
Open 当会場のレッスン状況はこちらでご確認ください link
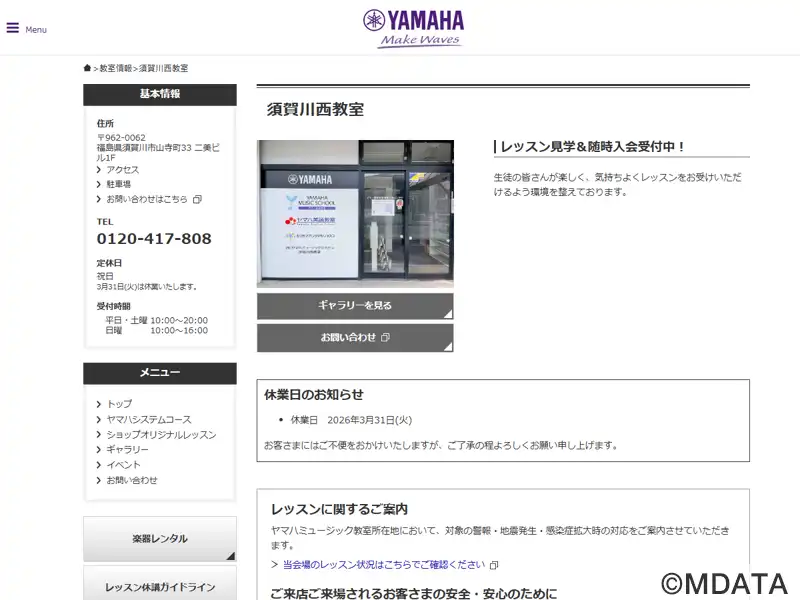(x=384, y=565)
